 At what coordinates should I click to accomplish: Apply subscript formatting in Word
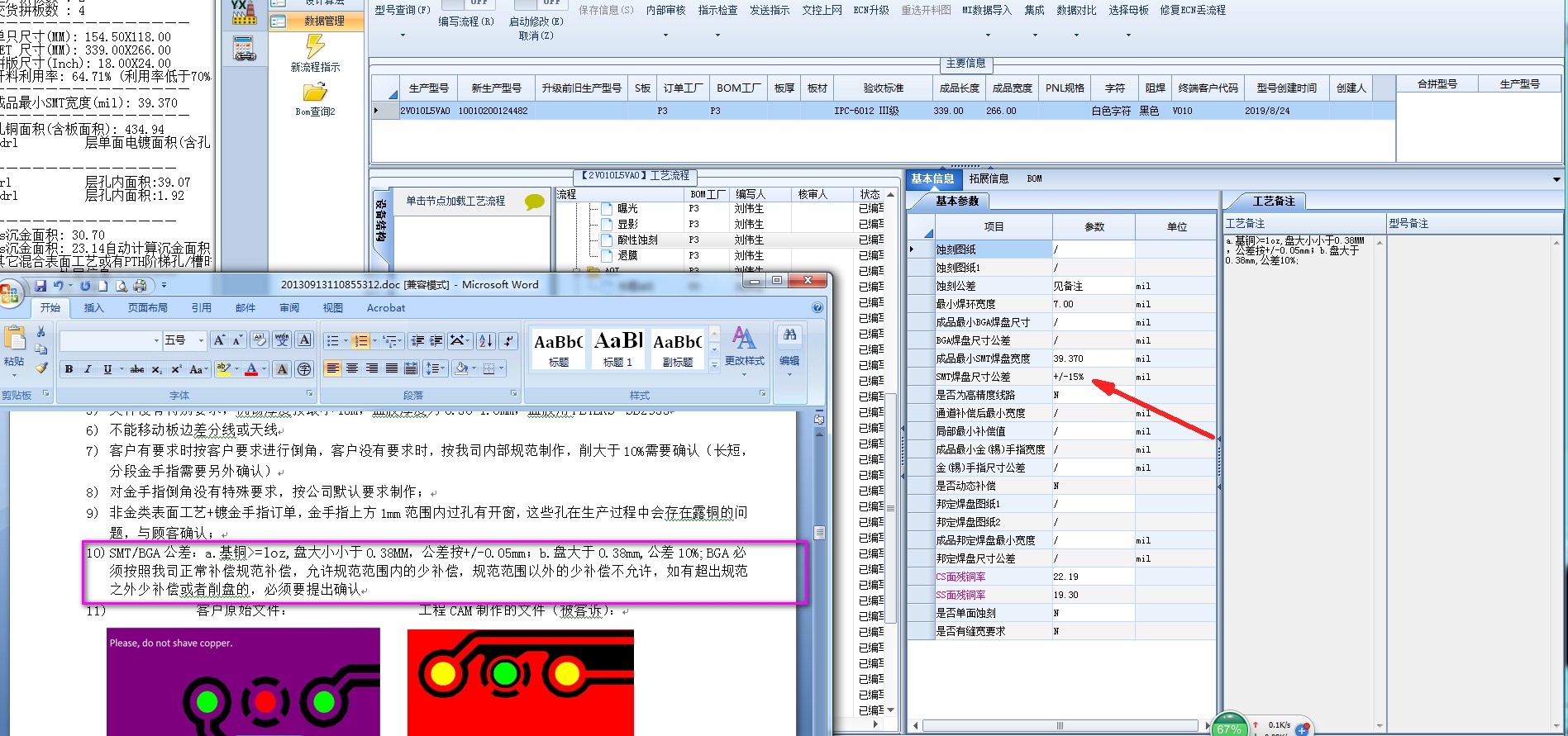click(157, 369)
